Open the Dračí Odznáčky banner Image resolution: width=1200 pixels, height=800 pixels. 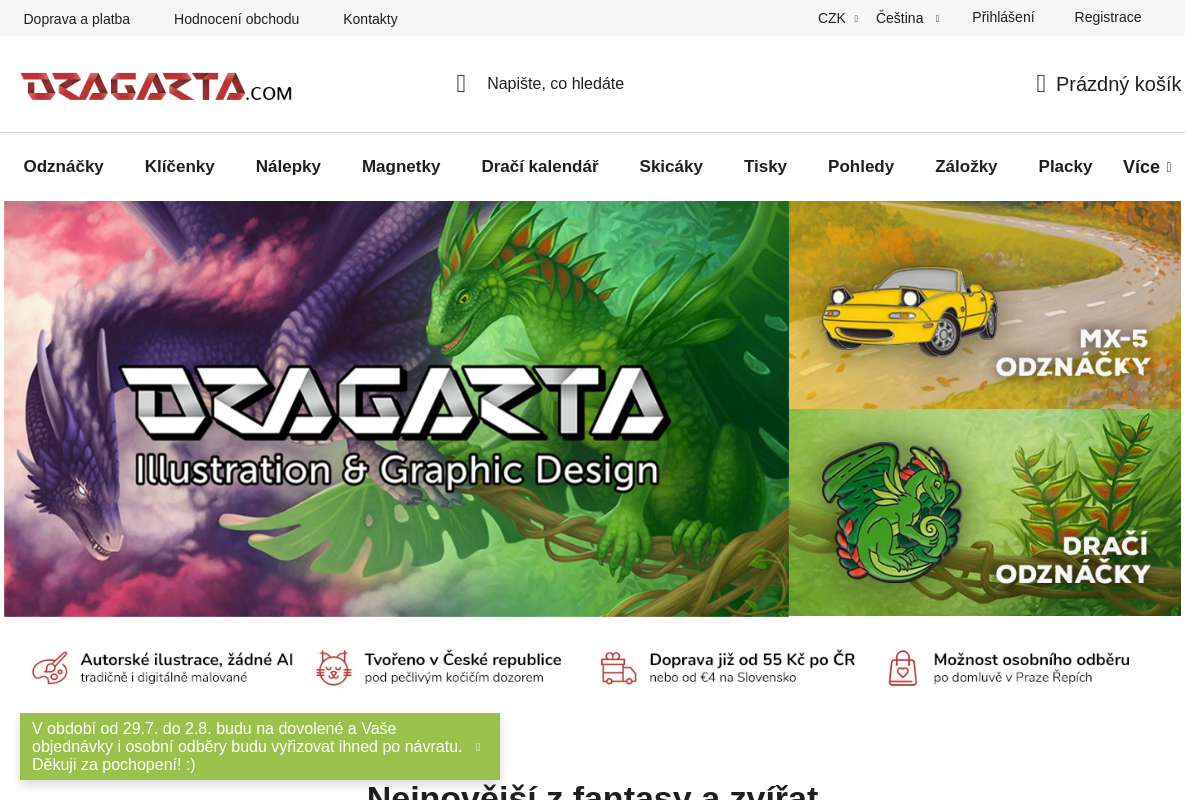point(985,513)
